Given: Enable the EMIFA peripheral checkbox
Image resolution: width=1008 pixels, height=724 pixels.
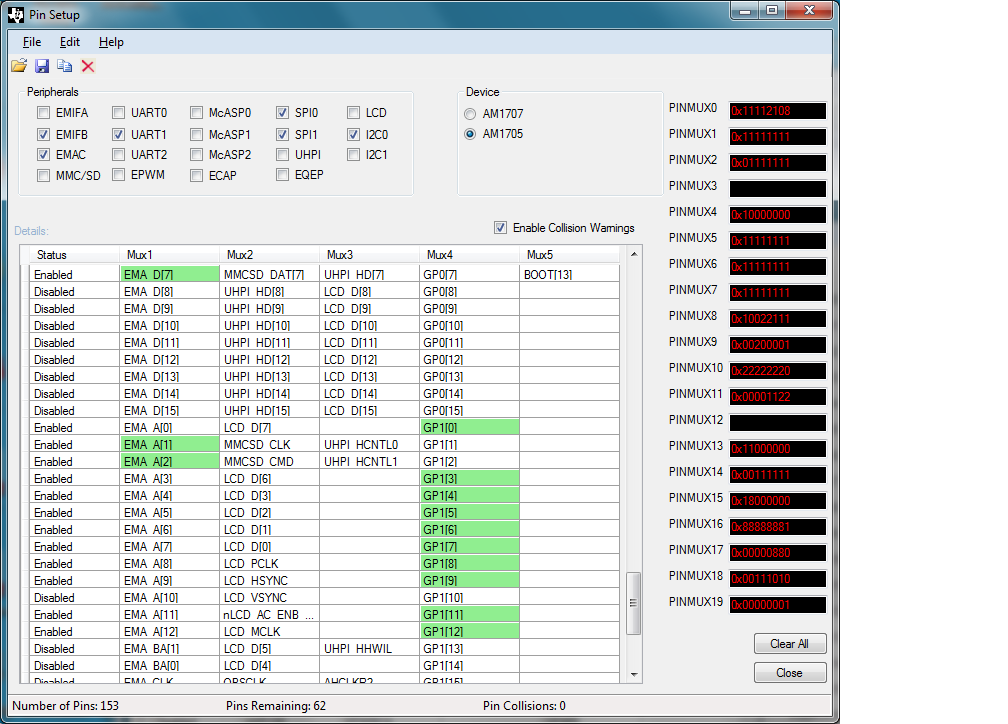Looking at the screenshot, I should click(x=43, y=113).
